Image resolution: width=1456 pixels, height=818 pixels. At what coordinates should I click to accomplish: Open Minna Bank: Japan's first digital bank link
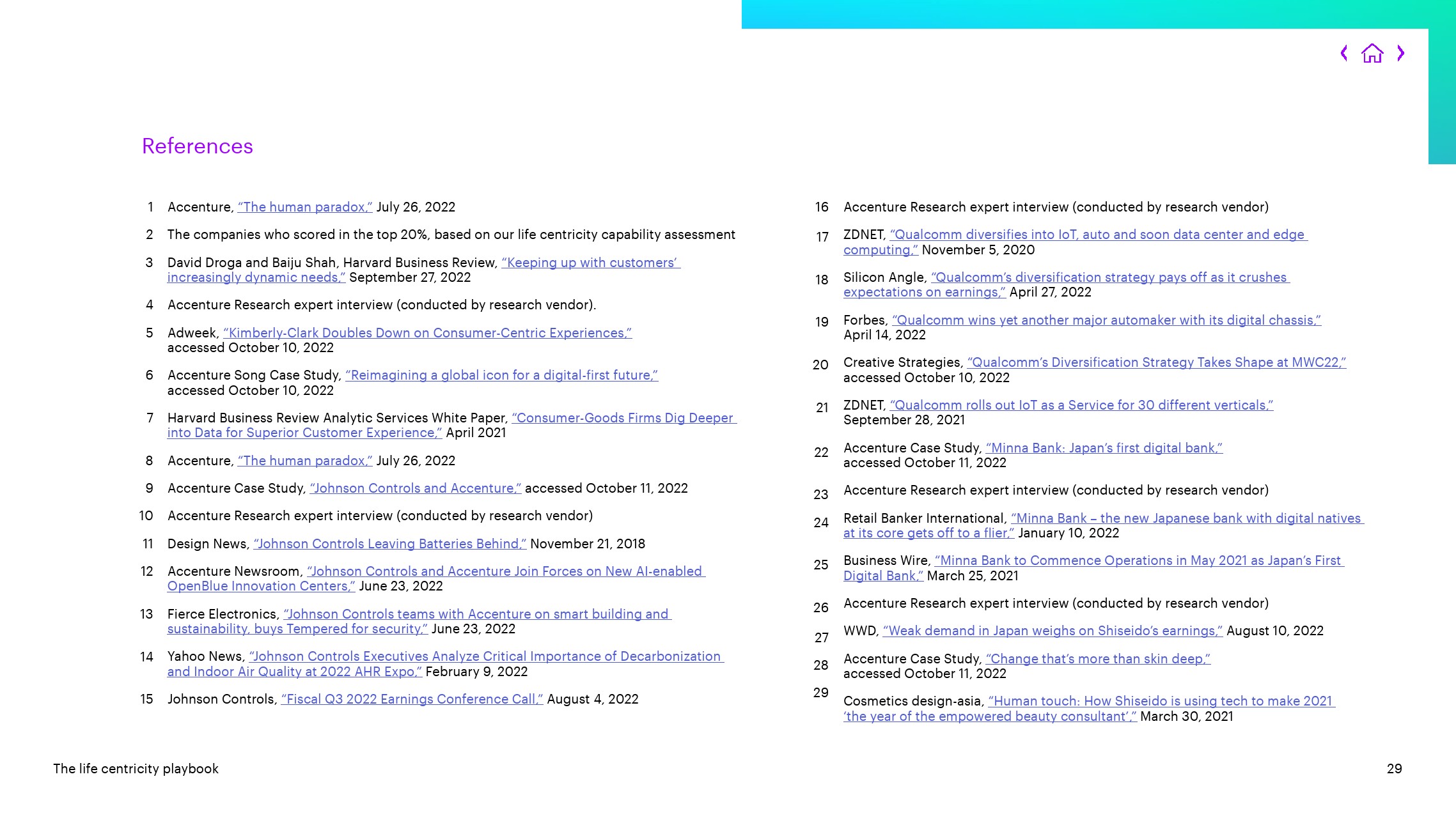click(x=1104, y=448)
